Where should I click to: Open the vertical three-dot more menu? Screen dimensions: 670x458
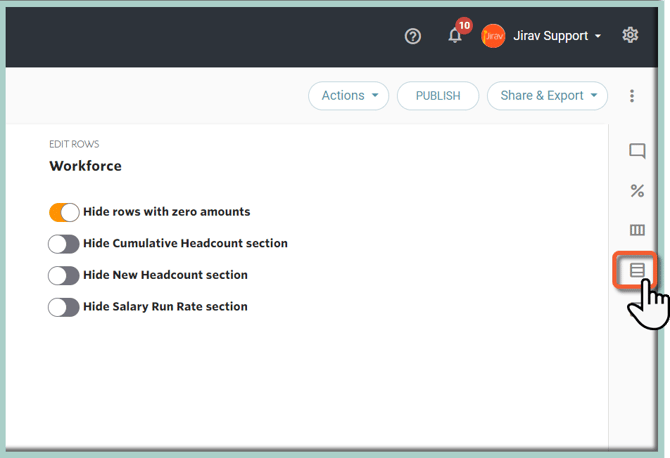pos(632,96)
